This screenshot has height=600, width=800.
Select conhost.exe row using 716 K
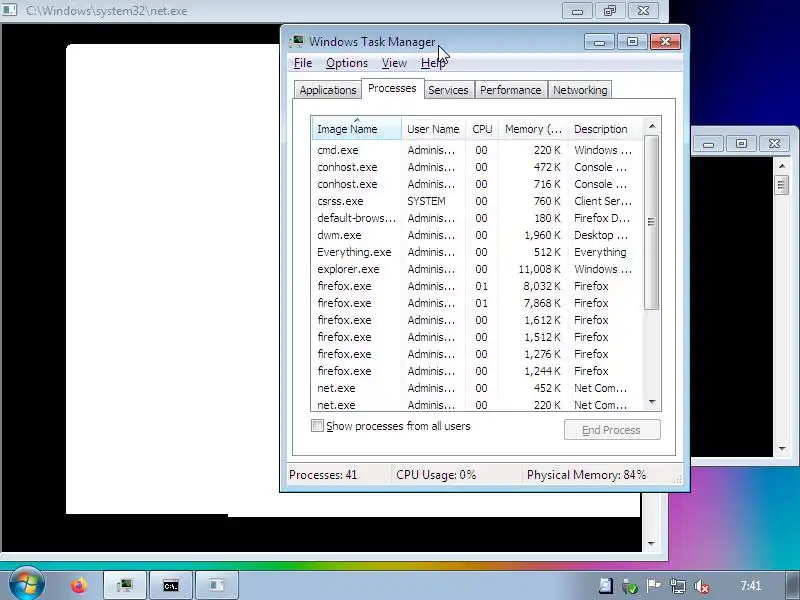pyautogui.click(x=477, y=184)
